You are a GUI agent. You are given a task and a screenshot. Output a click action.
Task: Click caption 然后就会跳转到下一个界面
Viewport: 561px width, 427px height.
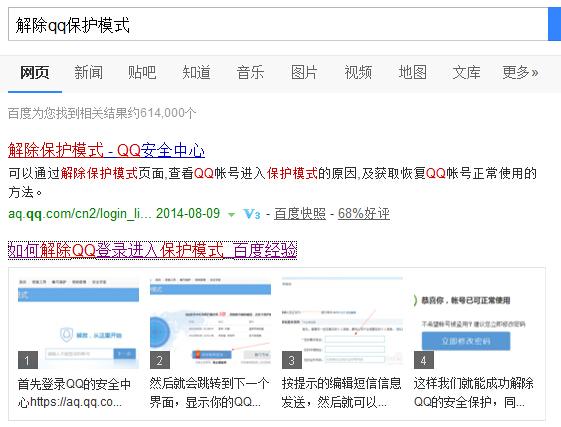[209, 393]
